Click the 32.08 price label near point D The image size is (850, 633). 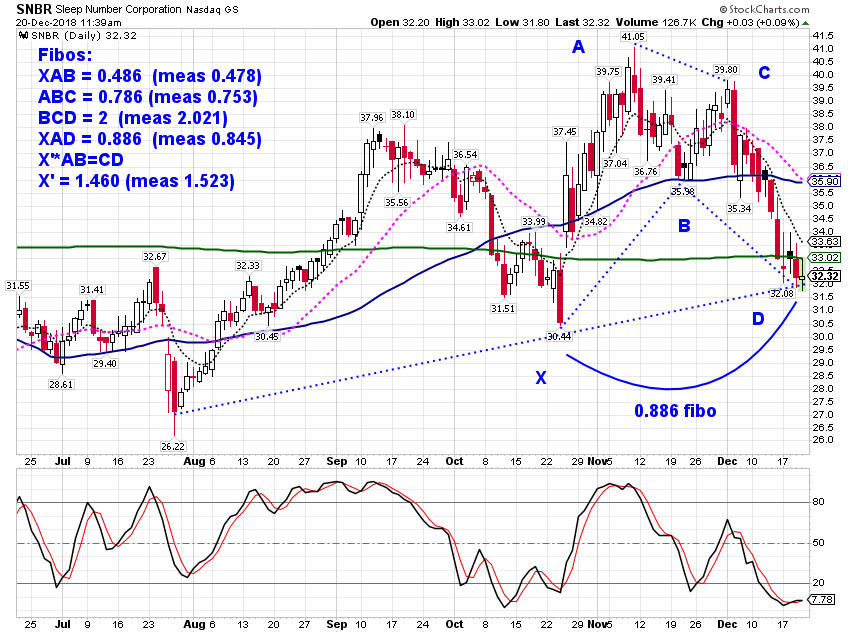click(x=782, y=293)
